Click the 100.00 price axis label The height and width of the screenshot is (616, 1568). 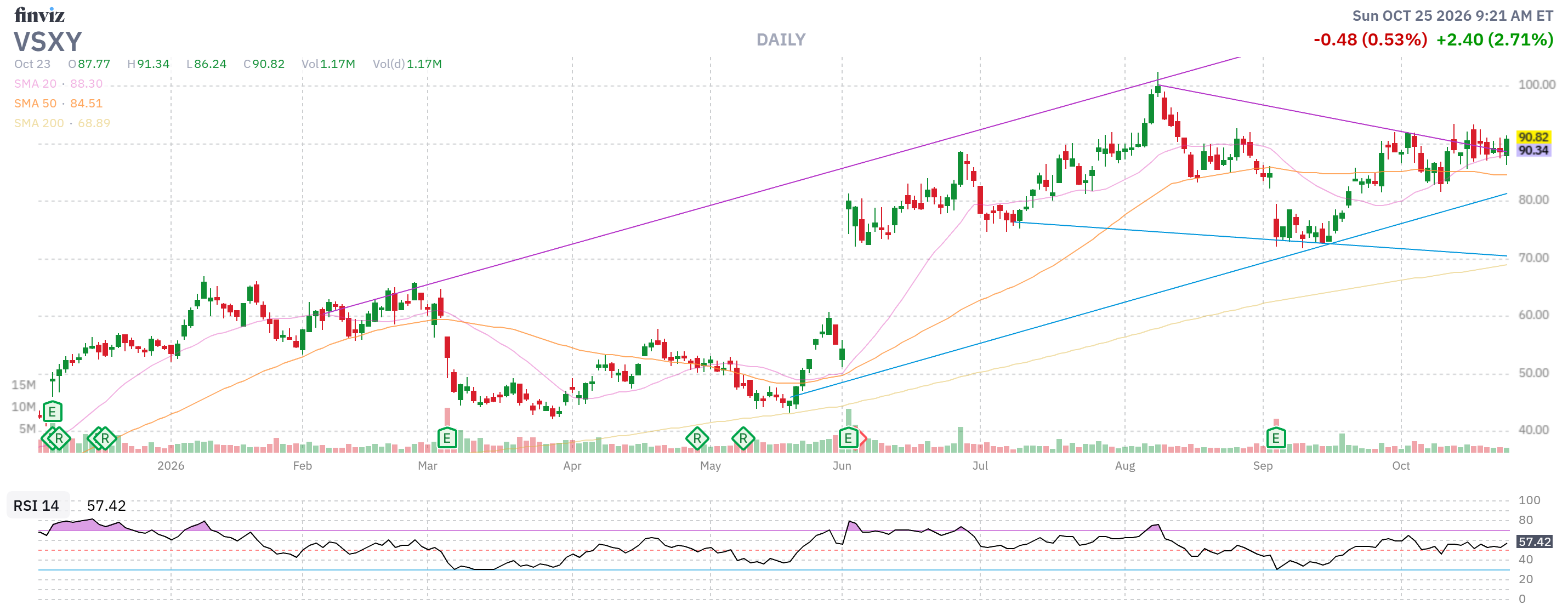[1536, 84]
